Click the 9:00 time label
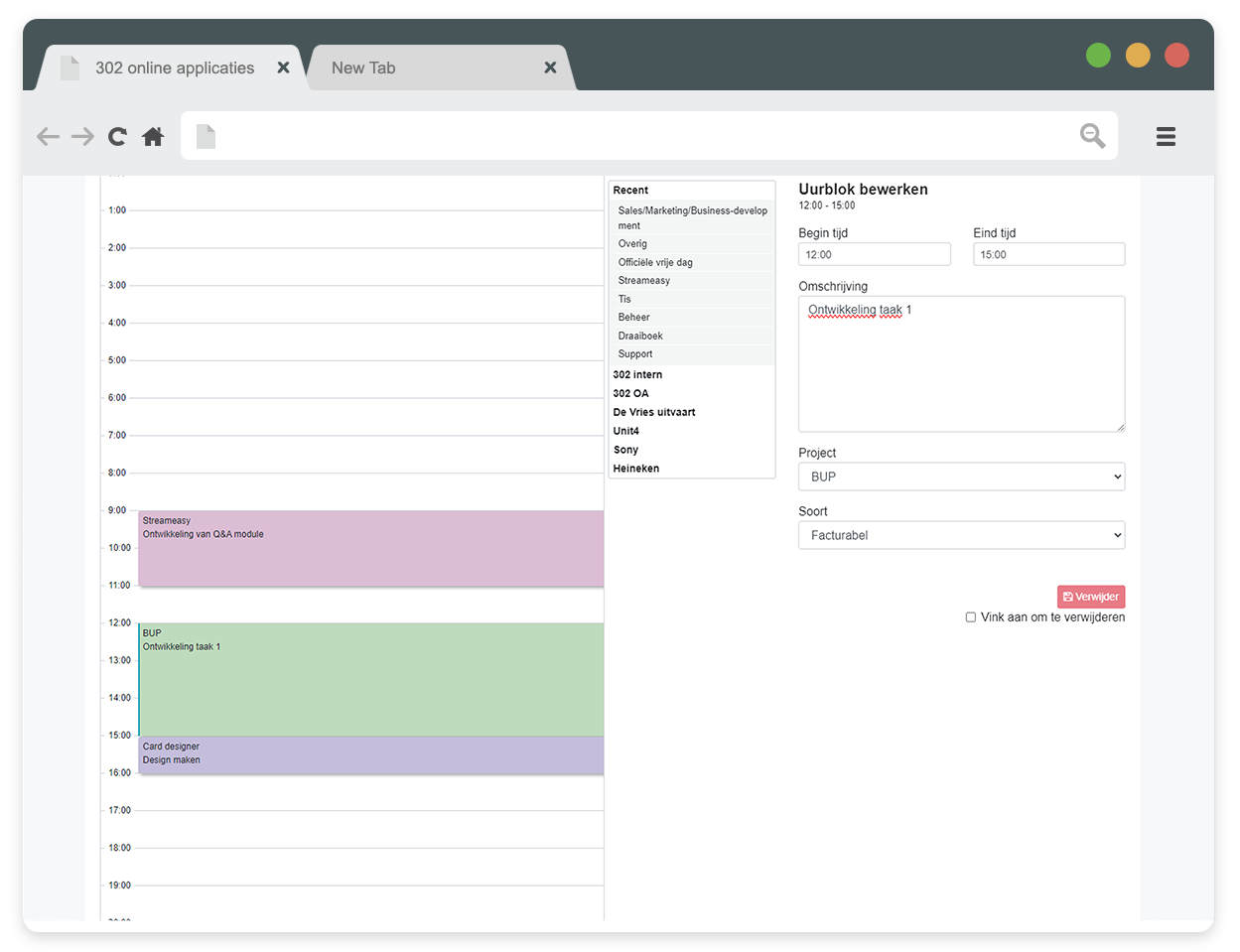The width and height of the screenshot is (1240, 952). pyautogui.click(x=117, y=510)
